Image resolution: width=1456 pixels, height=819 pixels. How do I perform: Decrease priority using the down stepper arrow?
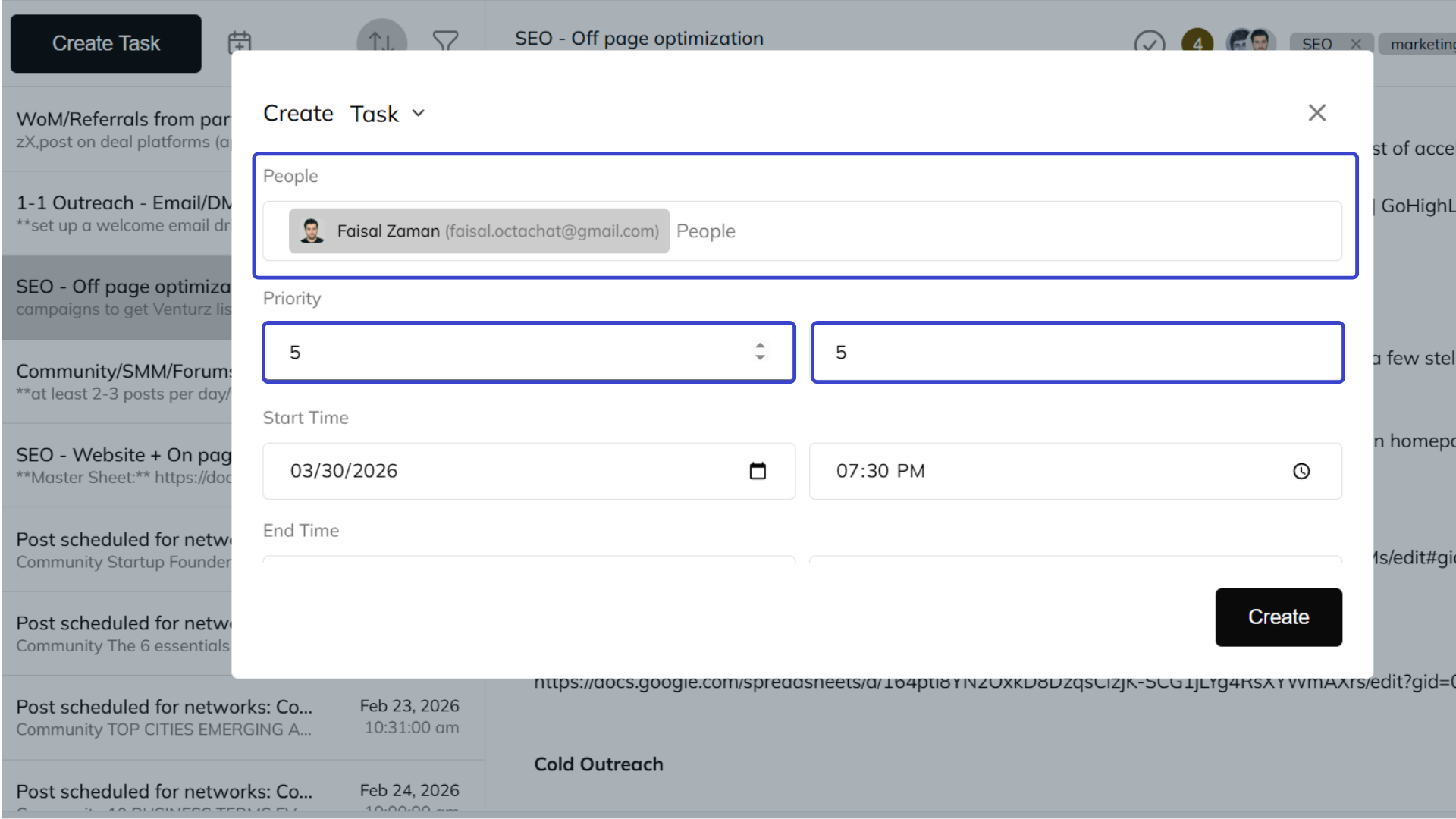(760, 357)
